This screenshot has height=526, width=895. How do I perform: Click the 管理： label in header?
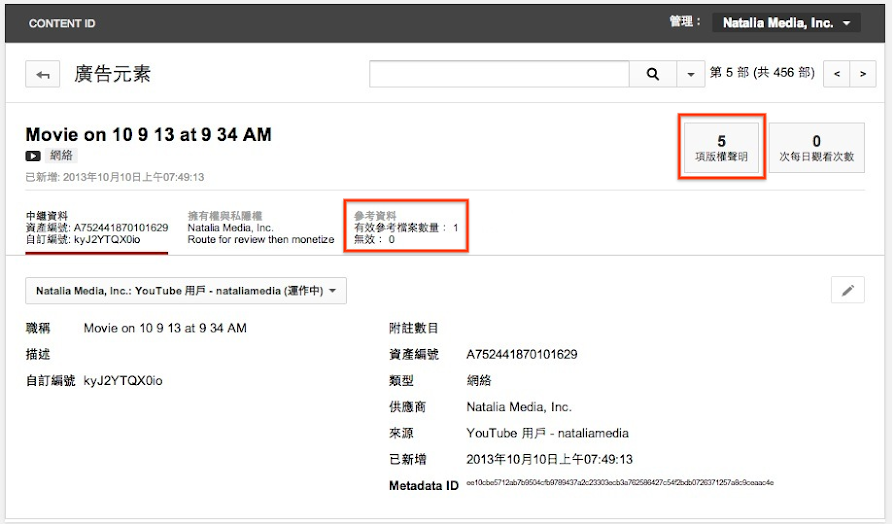point(687,22)
